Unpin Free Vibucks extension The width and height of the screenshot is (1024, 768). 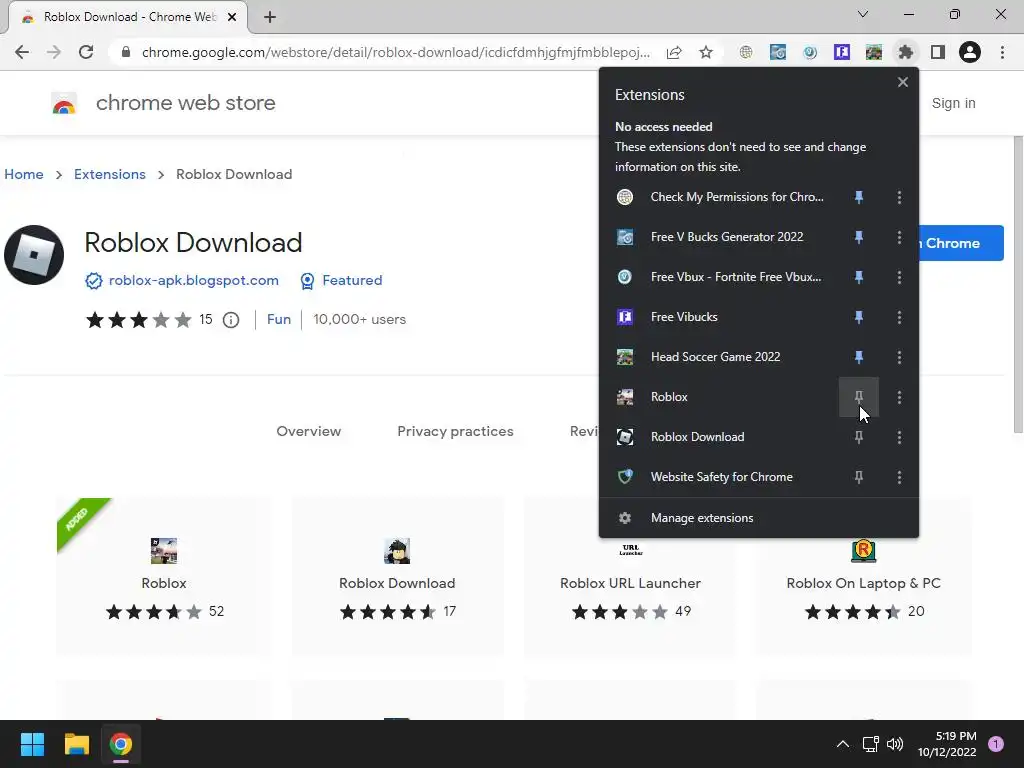[859, 317]
